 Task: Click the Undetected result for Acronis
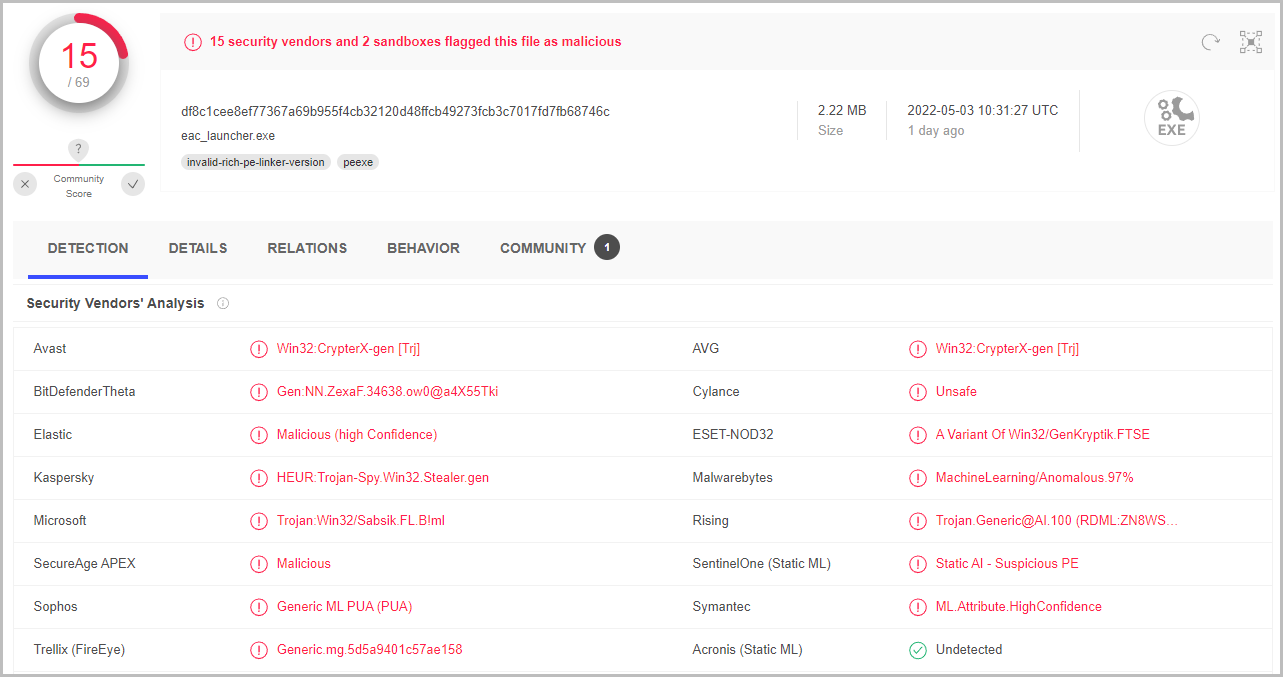point(969,650)
